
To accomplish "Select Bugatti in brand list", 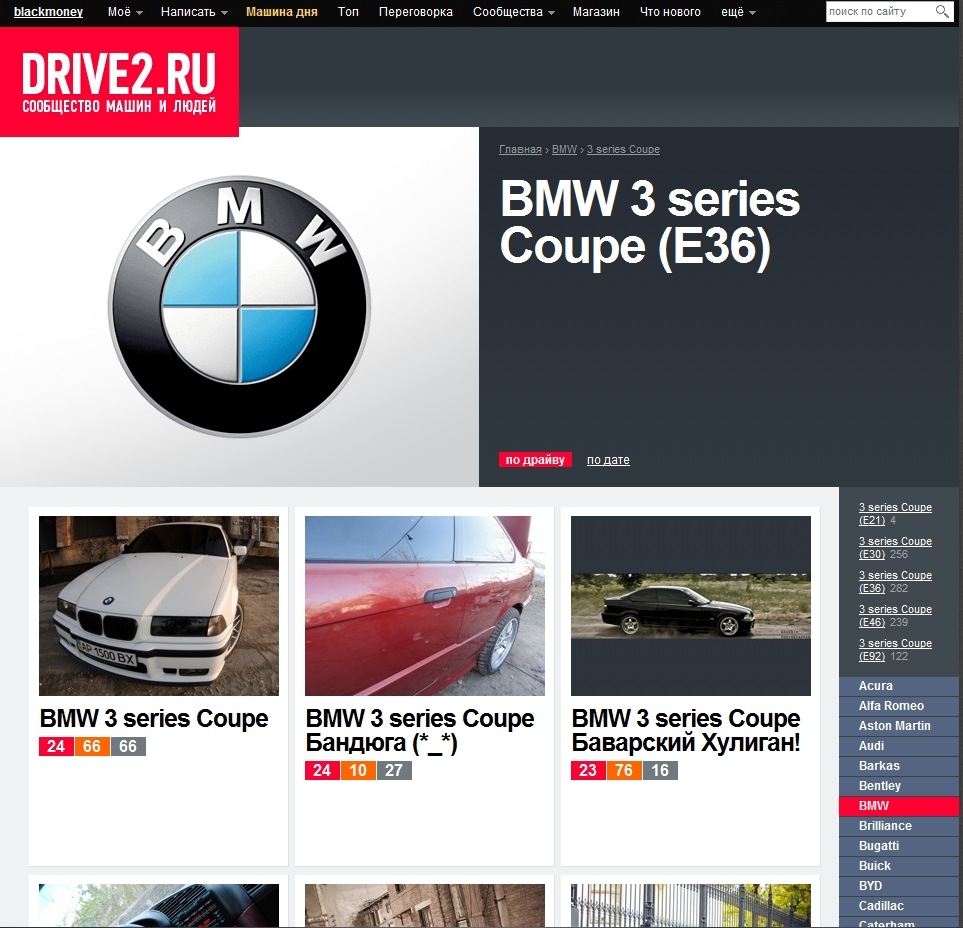I will tap(899, 846).
